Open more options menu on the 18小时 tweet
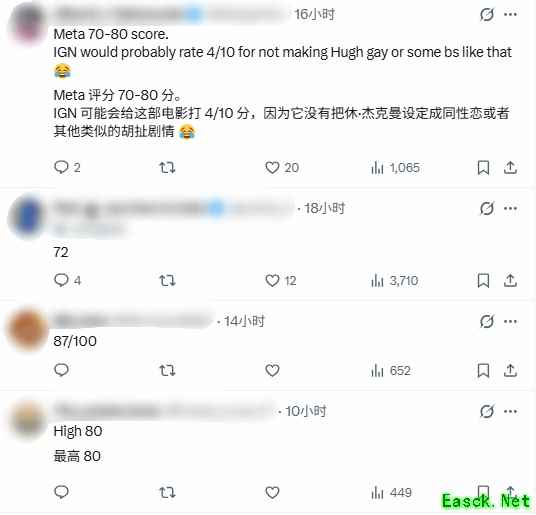536x515 pixels. 510,208
